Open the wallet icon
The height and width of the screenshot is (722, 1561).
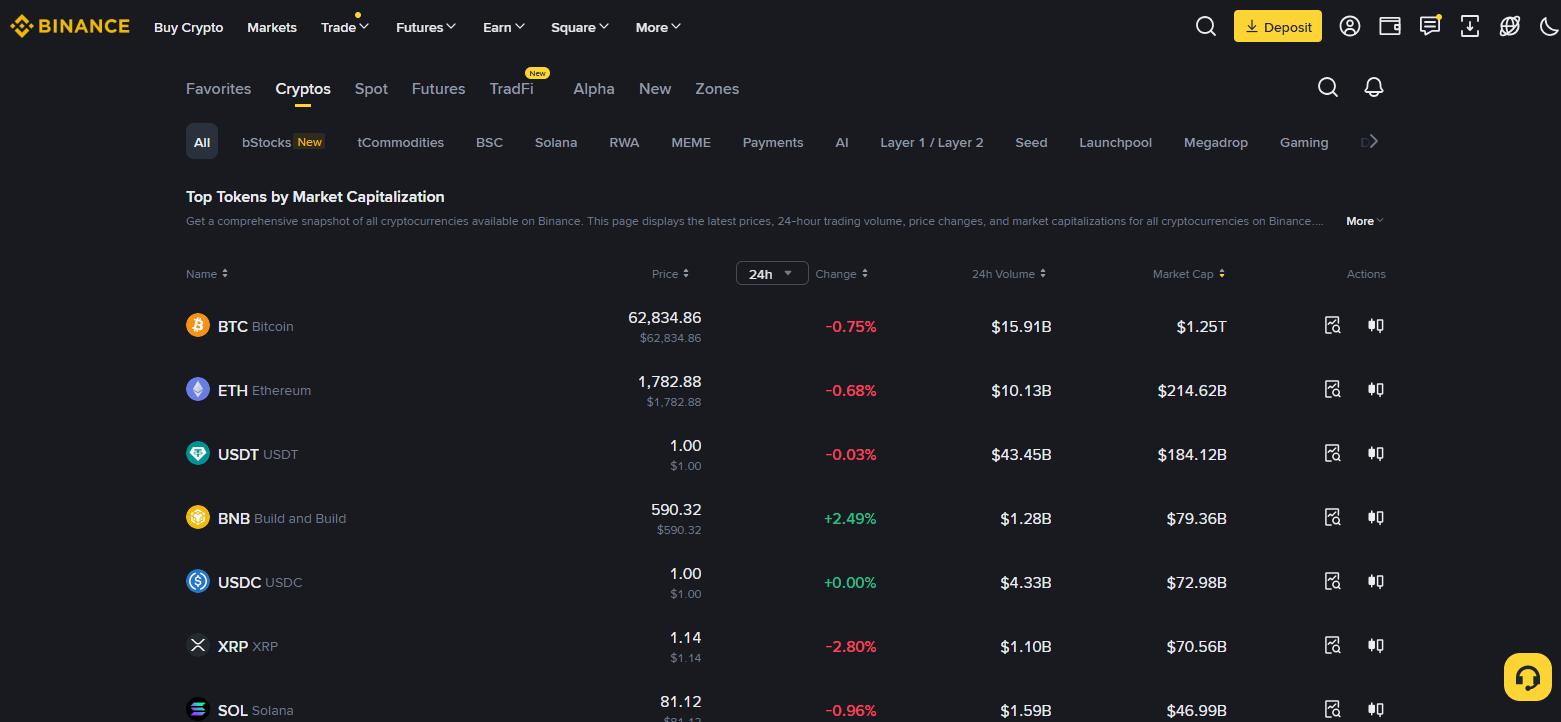[1390, 27]
